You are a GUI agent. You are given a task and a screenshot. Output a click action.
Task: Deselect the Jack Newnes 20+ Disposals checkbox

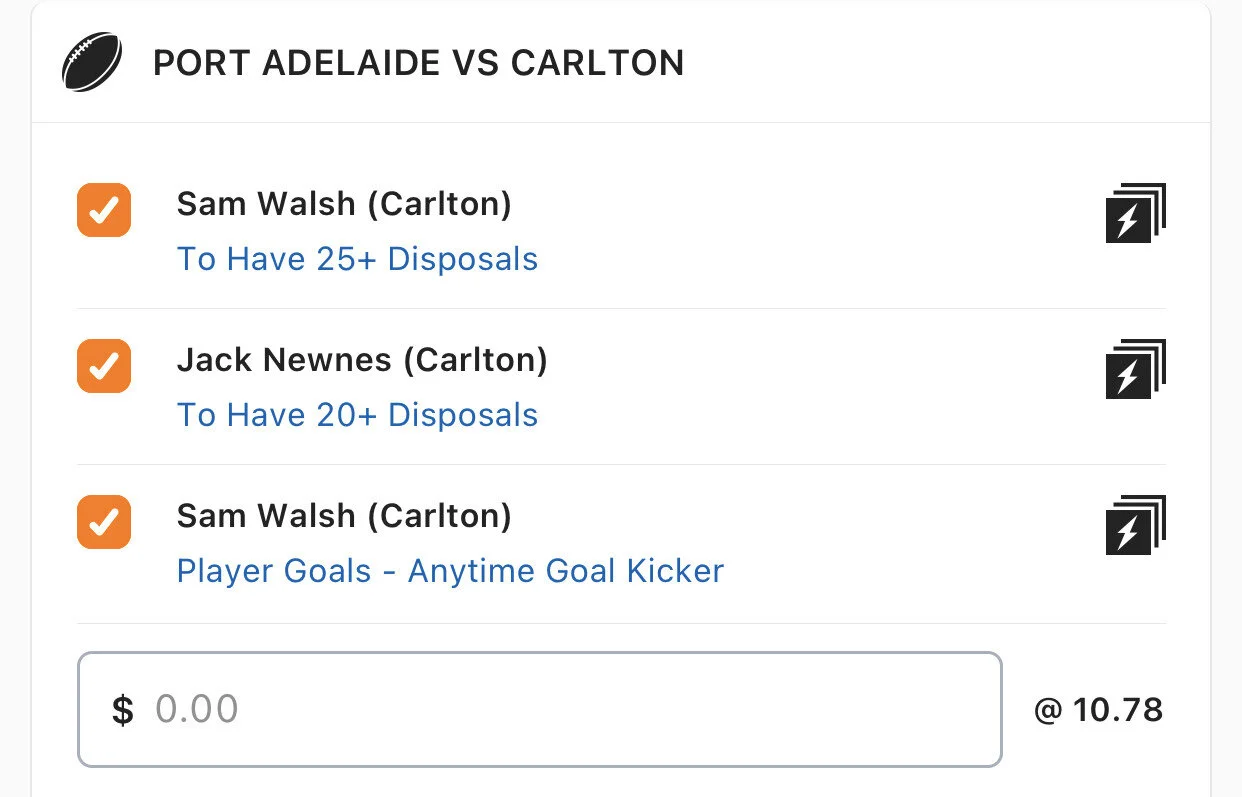[x=104, y=366]
